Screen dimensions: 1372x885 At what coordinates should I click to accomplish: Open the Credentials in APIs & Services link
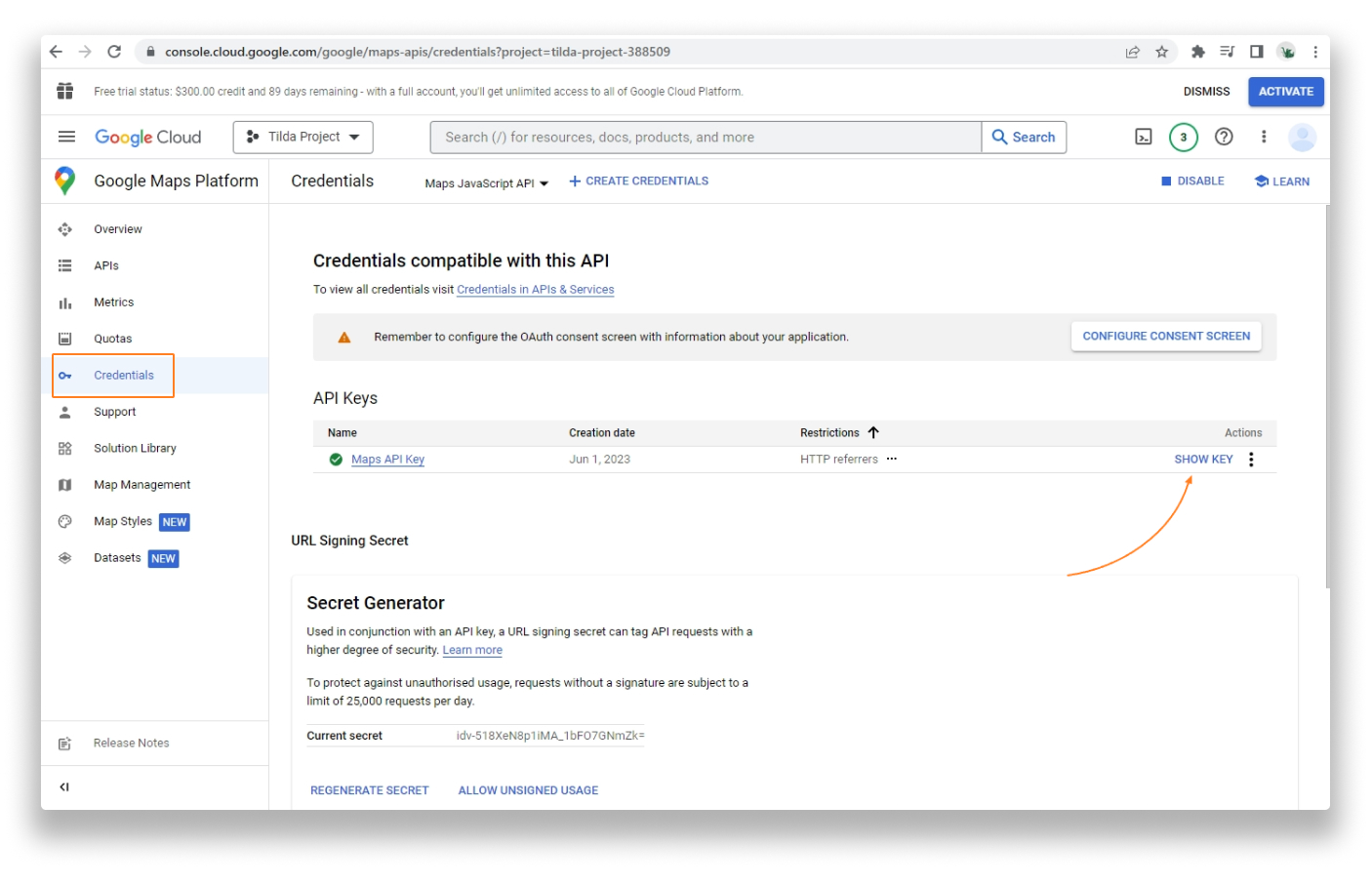tap(536, 290)
